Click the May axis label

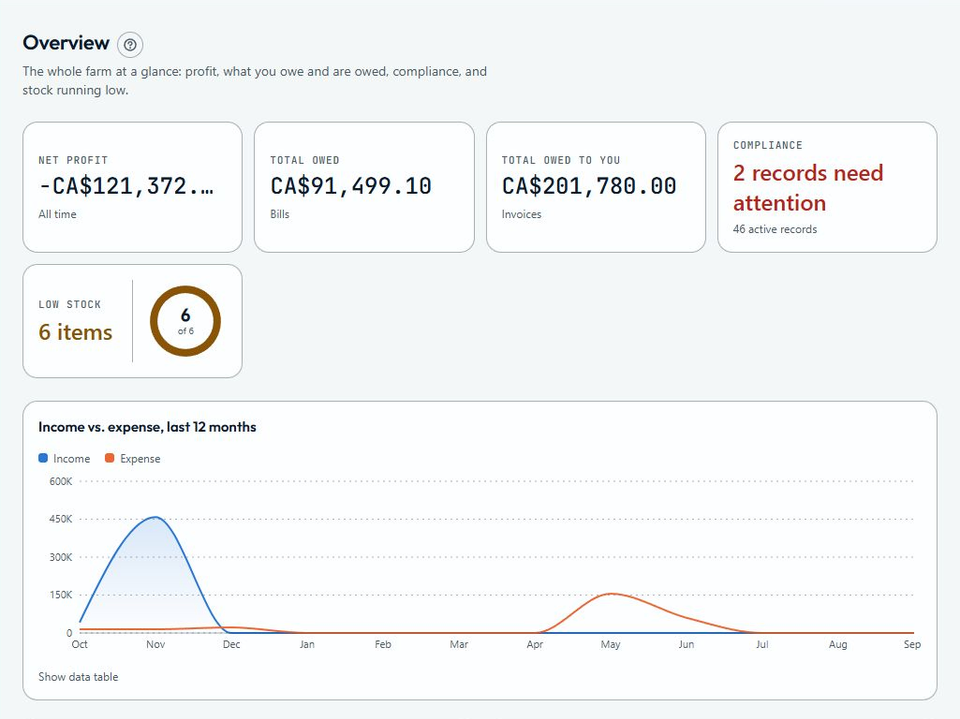pyautogui.click(x=610, y=644)
